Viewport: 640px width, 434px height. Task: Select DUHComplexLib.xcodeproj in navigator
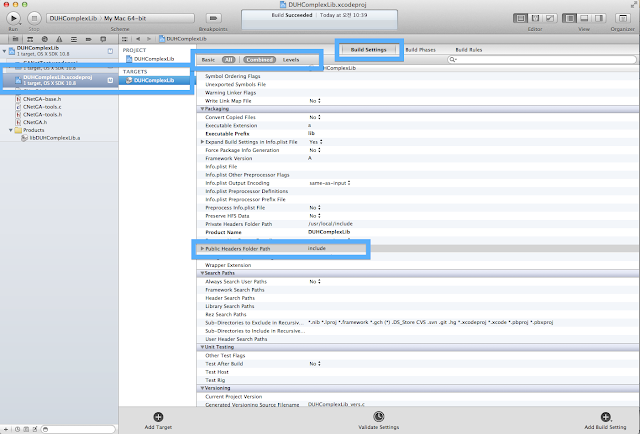coord(59,80)
